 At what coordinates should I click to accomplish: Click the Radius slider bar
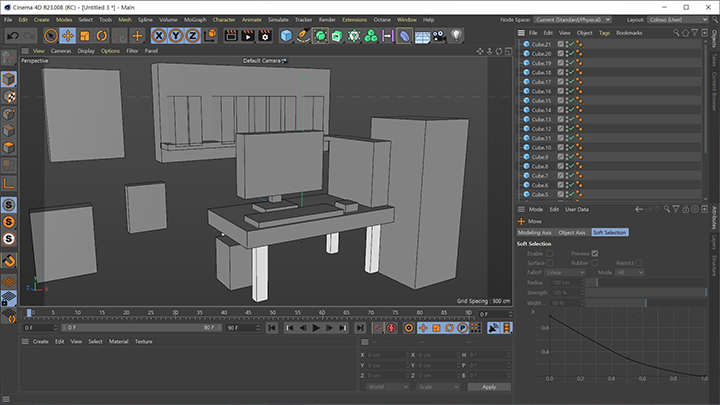click(x=646, y=282)
